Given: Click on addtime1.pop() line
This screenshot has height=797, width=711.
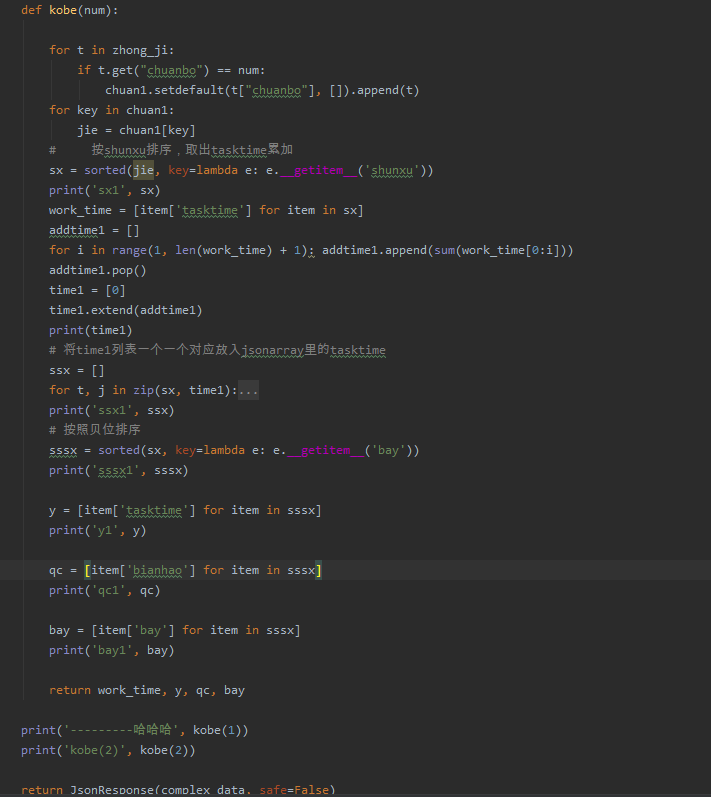Looking at the screenshot, I should 98,270.
